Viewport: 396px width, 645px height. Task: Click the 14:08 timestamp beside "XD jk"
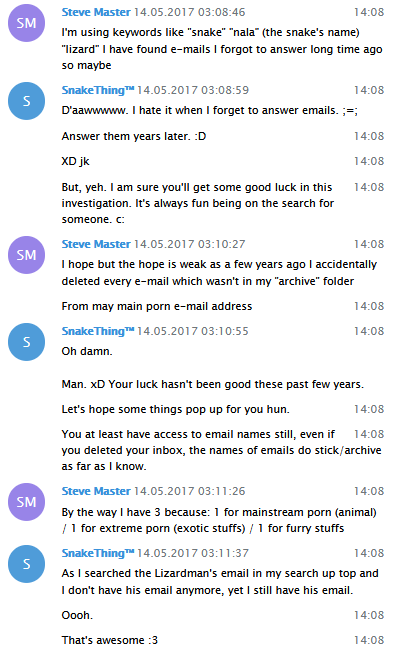click(369, 161)
